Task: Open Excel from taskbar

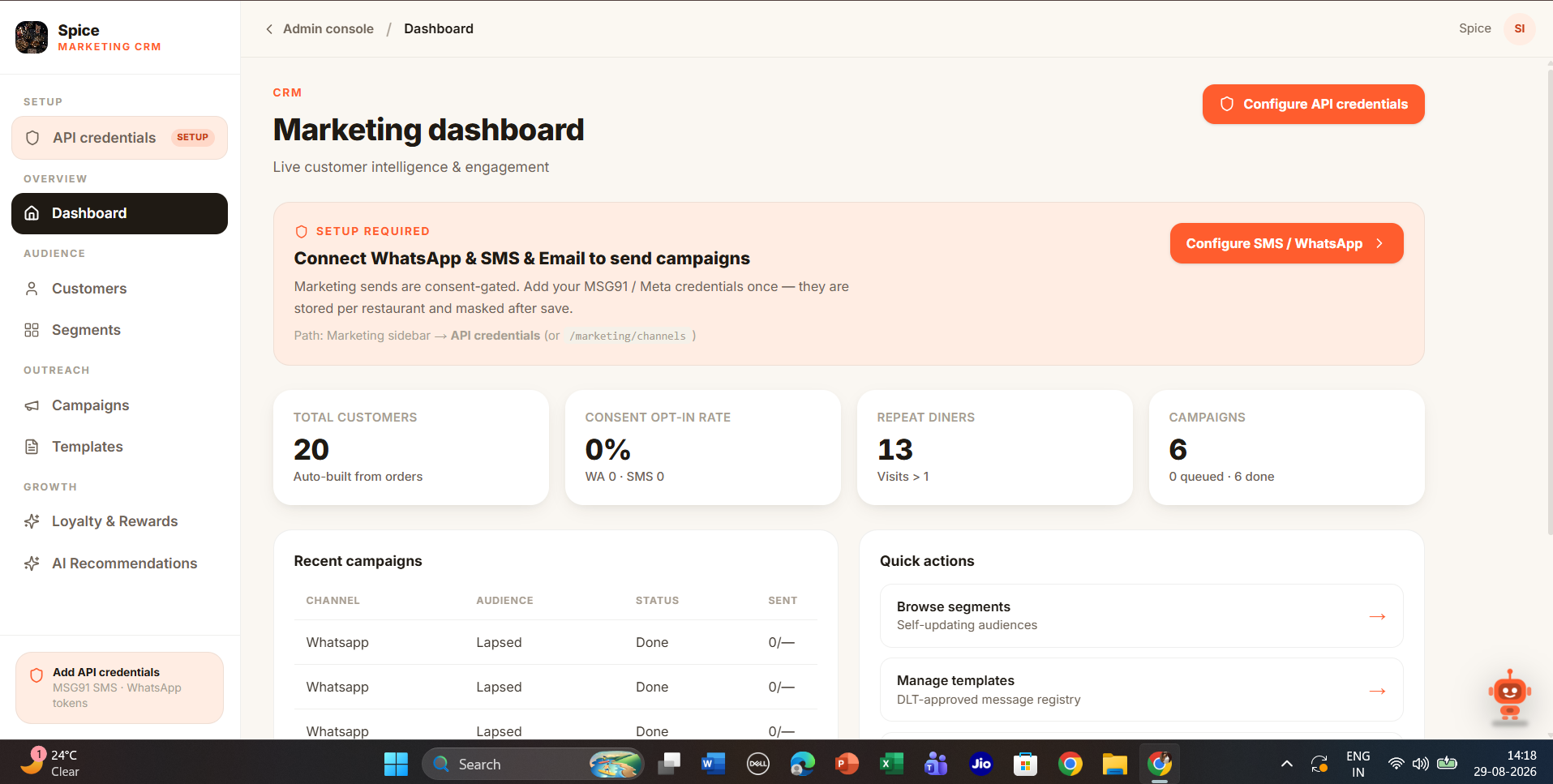Action: [891, 764]
